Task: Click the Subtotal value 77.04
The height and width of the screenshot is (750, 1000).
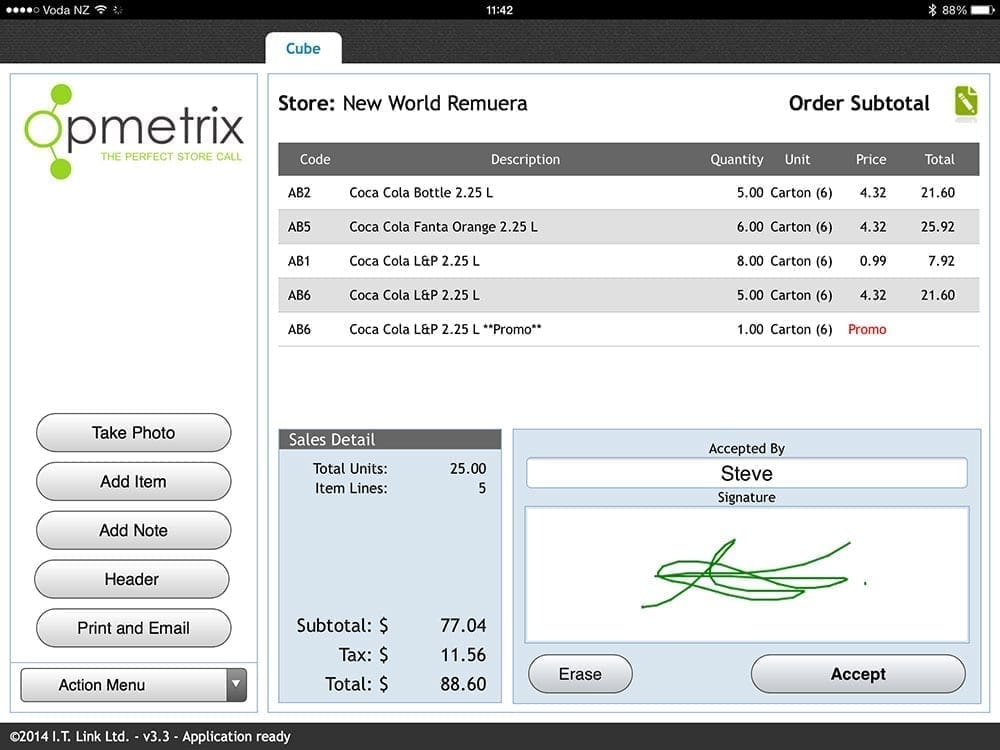Action: (463, 625)
